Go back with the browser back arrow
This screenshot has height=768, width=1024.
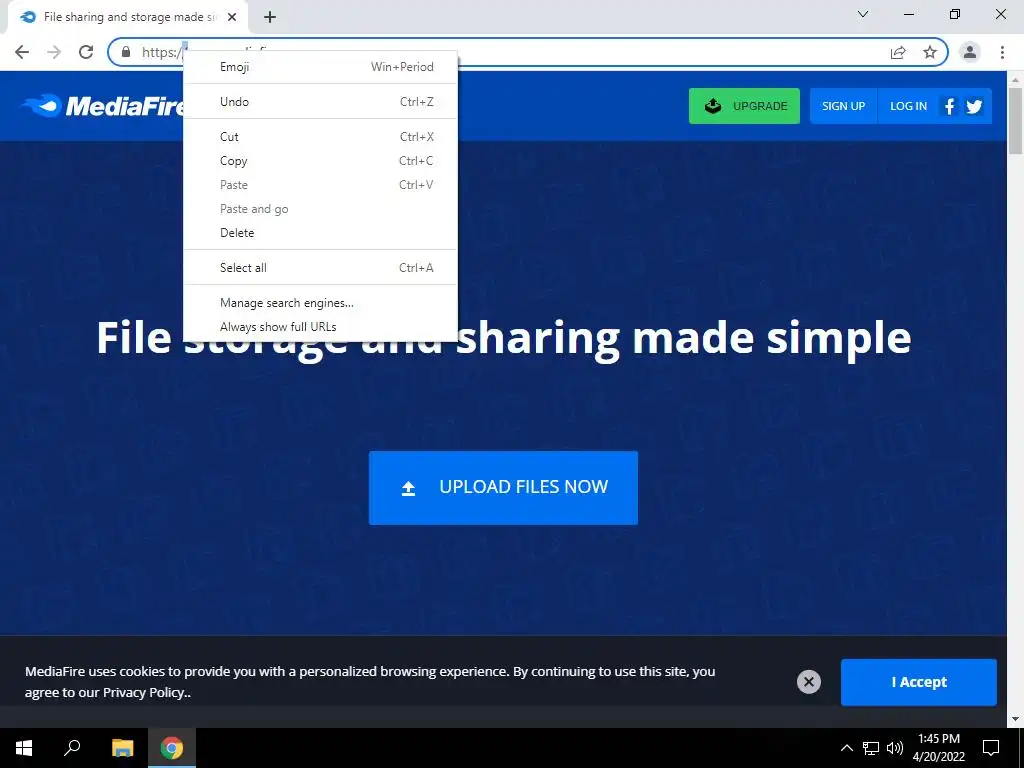point(22,52)
